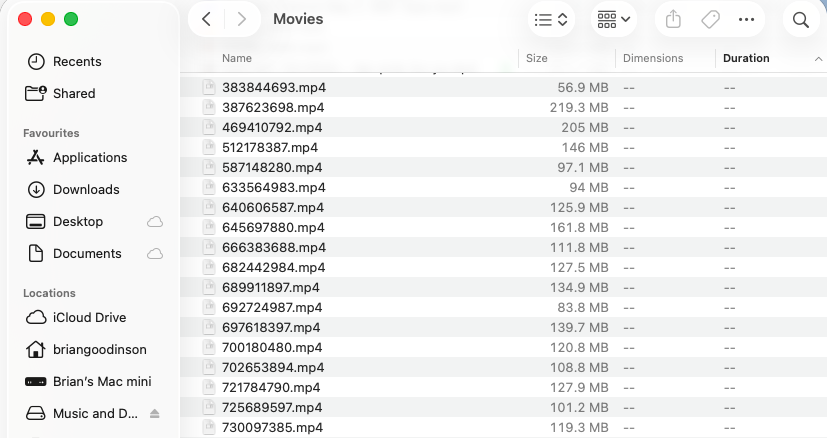
Task: Sort files by the Name column
Action: 237,59
